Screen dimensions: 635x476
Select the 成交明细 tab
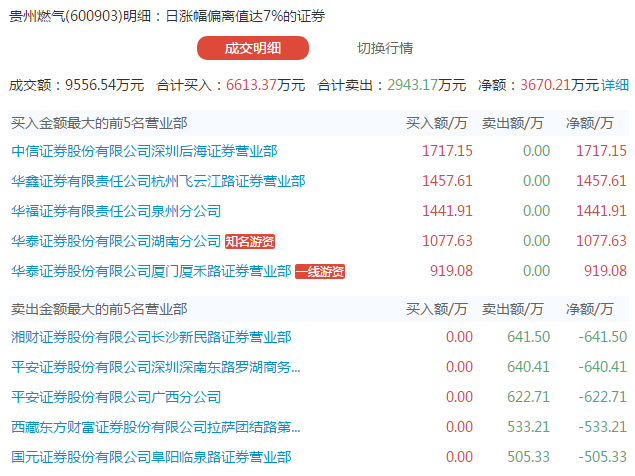[x=253, y=48]
